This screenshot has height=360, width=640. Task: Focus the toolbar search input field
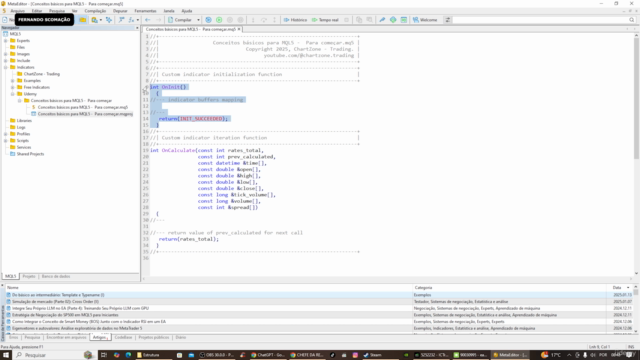pyautogui.click(x=540, y=20)
